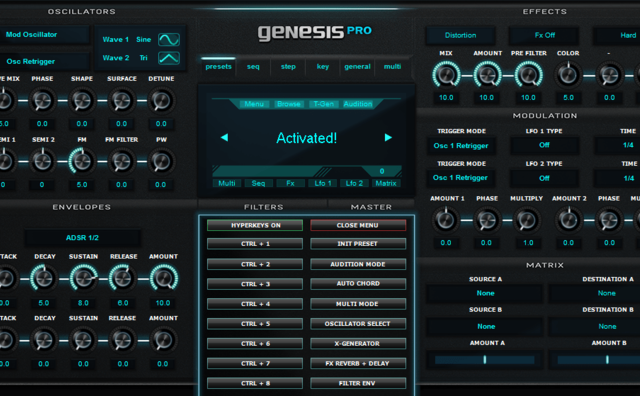The height and width of the screenshot is (396, 640).
Task: Open the SOURCE A matrix dropdown
Action: click(x=485, y=293)
